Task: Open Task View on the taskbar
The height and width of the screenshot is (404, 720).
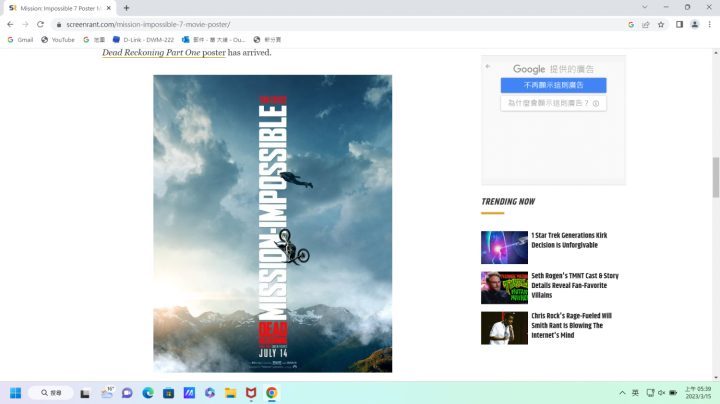Action: click(85, 393)
